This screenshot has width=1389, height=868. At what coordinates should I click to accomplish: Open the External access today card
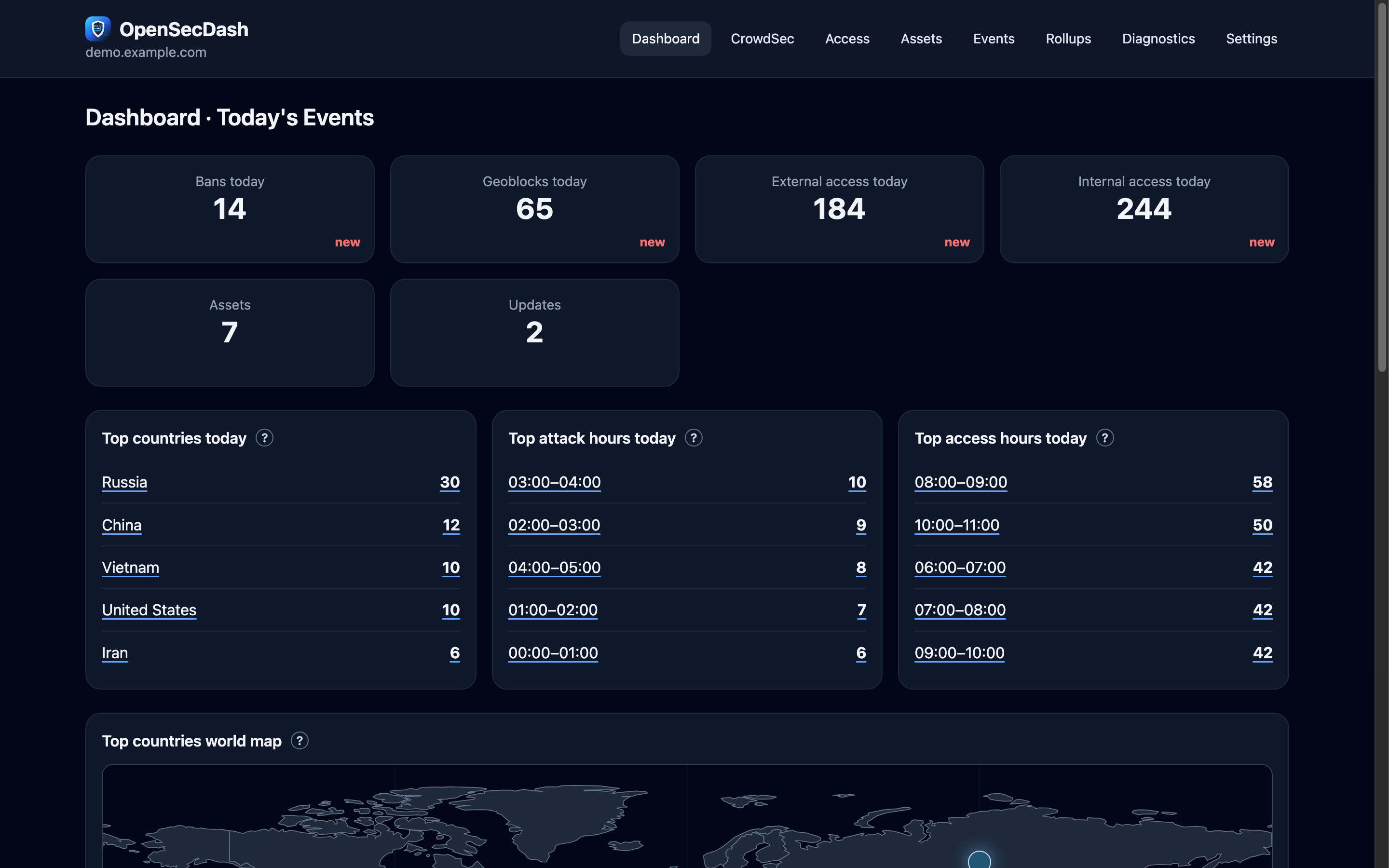[839, 209]
